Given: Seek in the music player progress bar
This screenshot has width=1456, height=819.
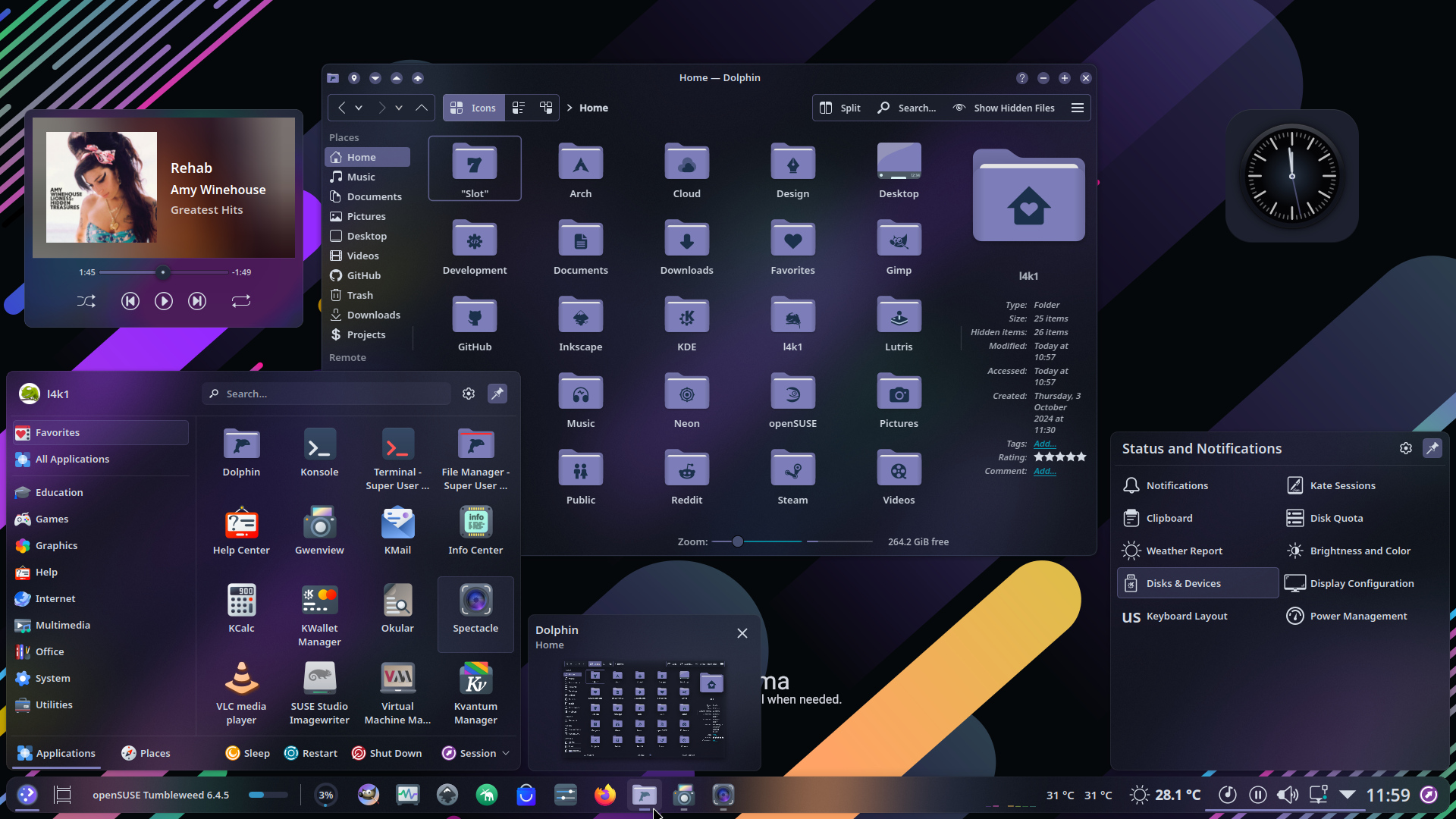Looking at the screenshot, I should point(163,272).
